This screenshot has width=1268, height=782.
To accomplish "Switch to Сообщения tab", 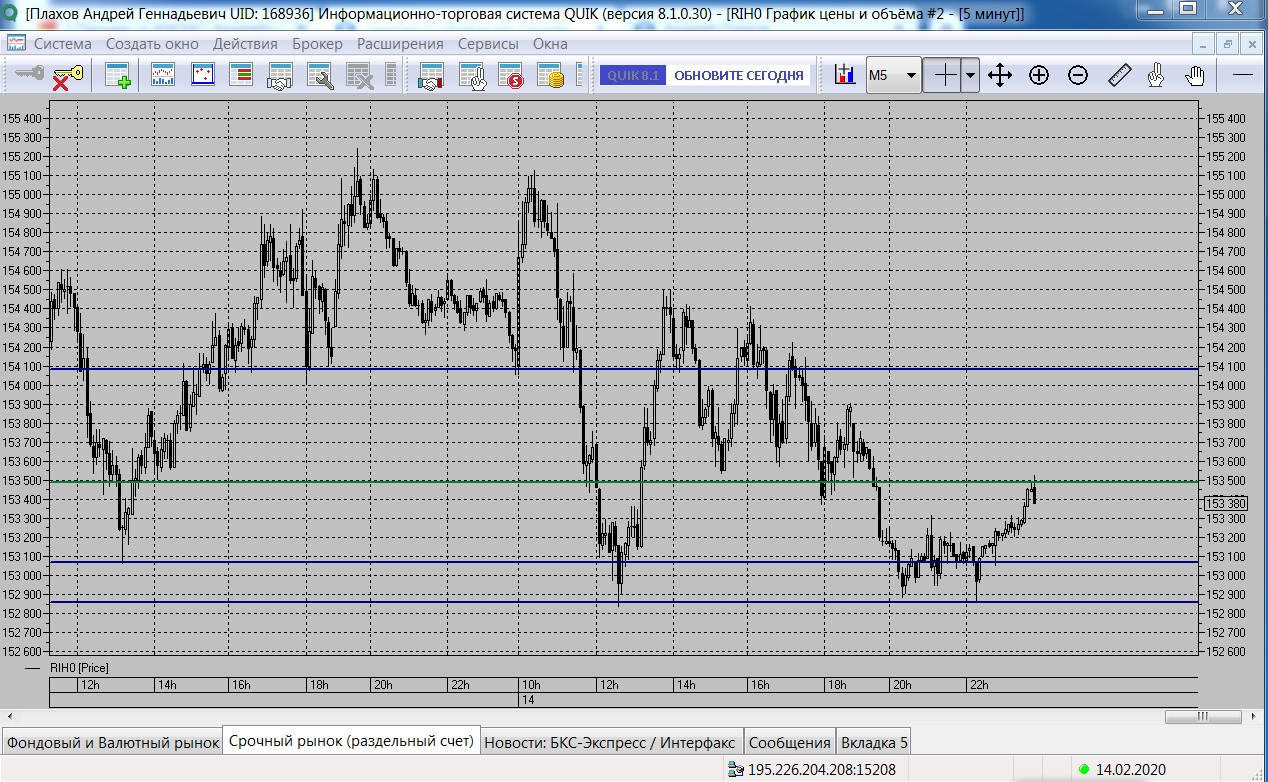I will (790, 742).
